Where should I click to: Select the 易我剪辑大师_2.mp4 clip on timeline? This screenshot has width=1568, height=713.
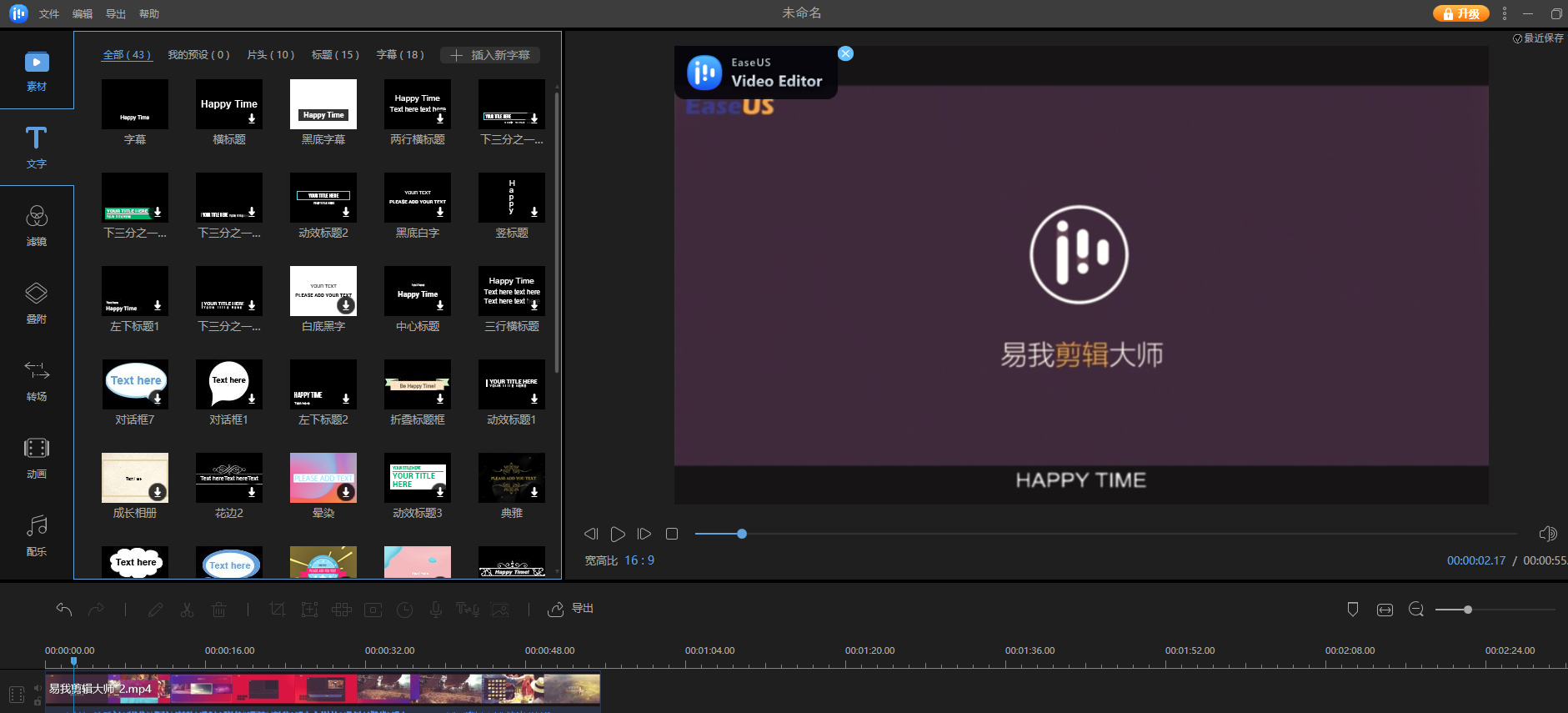click(x=323, y=689)
